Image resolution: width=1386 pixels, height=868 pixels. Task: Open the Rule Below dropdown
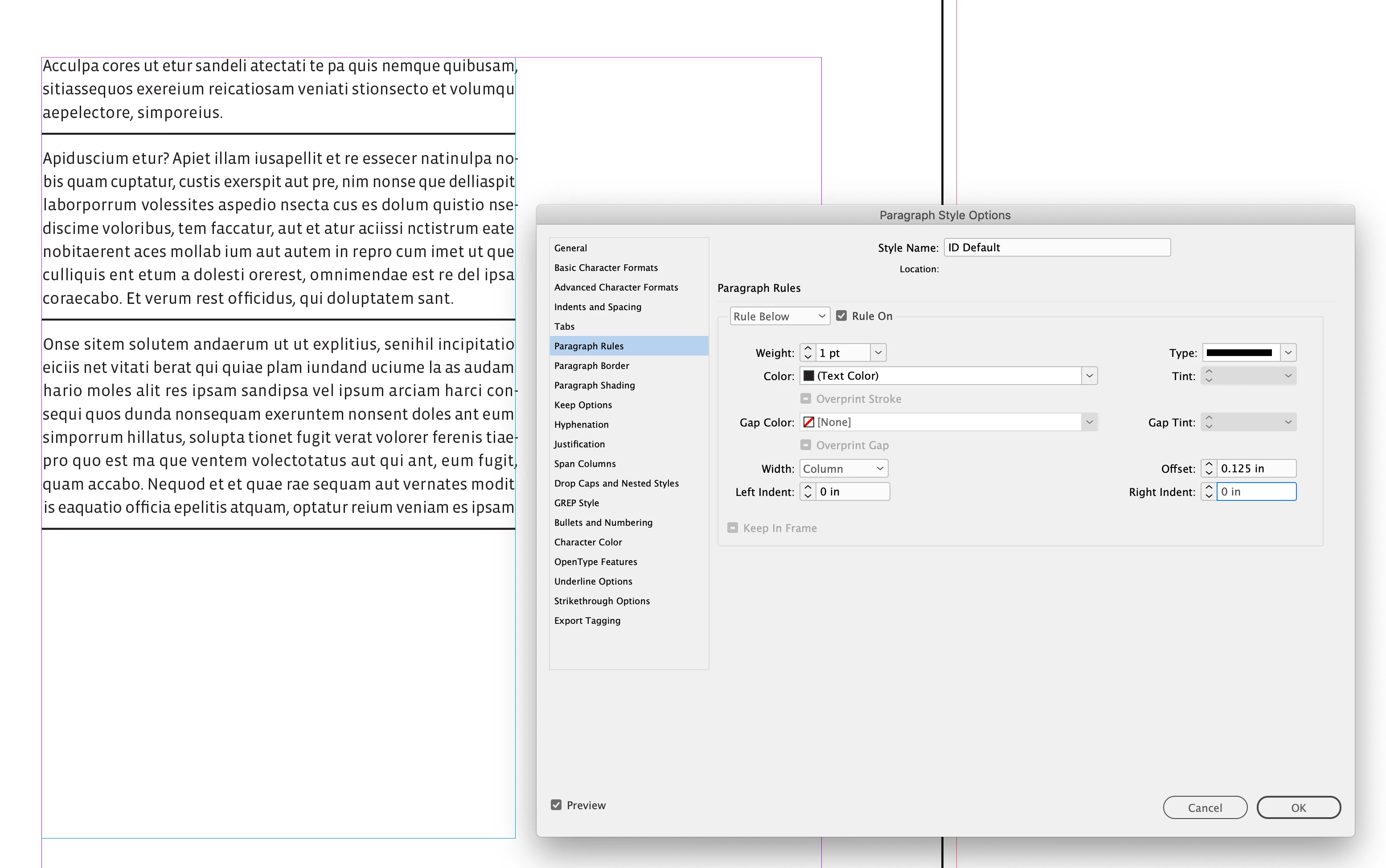point(779,316)
